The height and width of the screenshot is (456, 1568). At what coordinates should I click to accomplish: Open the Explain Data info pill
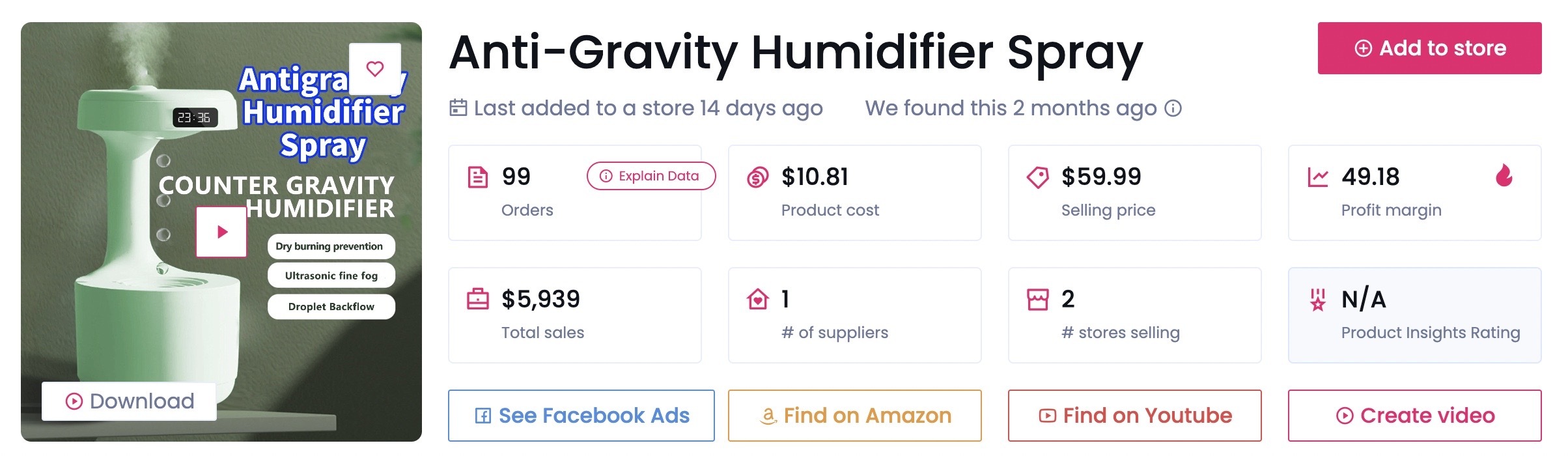[x=651, y=176]
